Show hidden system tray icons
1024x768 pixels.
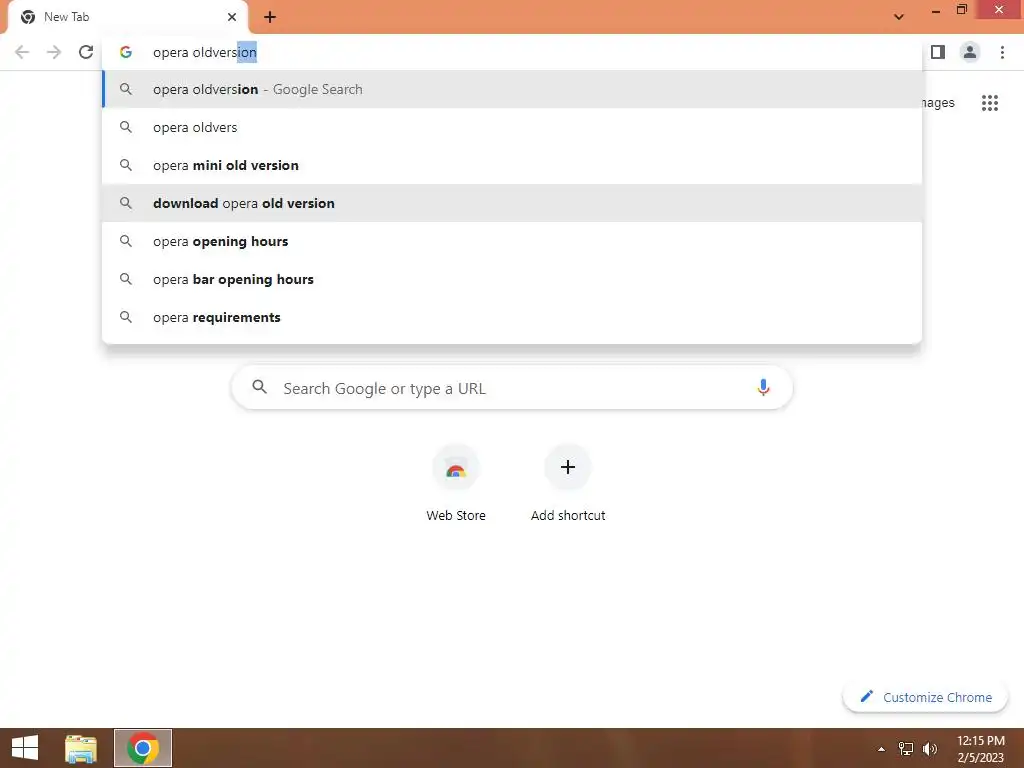[x=881, y=749]
